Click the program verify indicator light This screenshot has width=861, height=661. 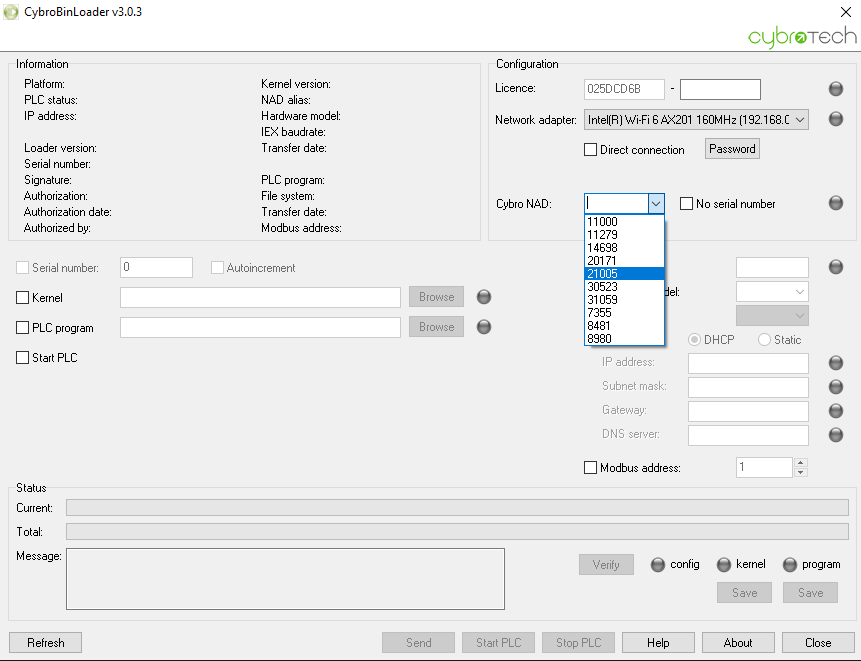(x=789, y=565)
